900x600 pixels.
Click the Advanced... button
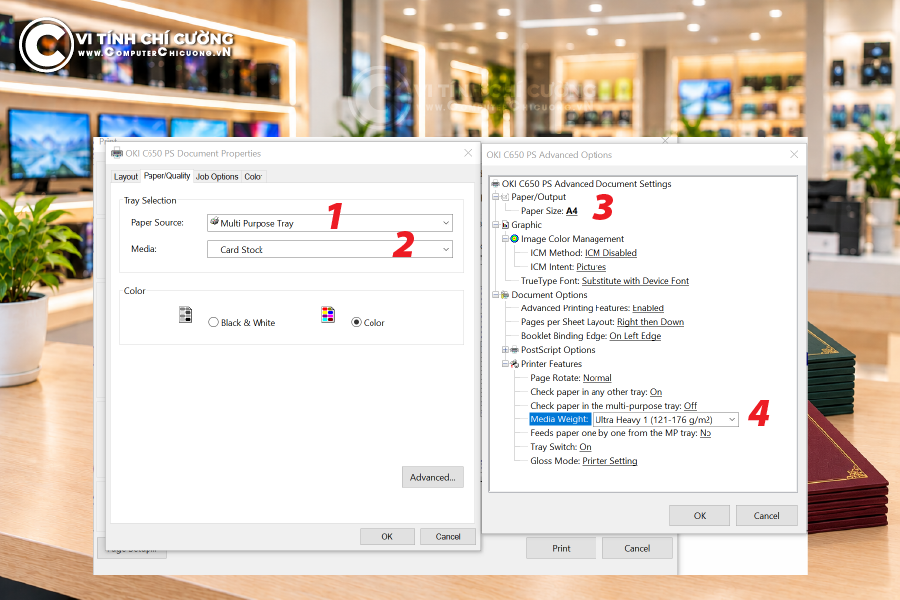coord(433,477)
